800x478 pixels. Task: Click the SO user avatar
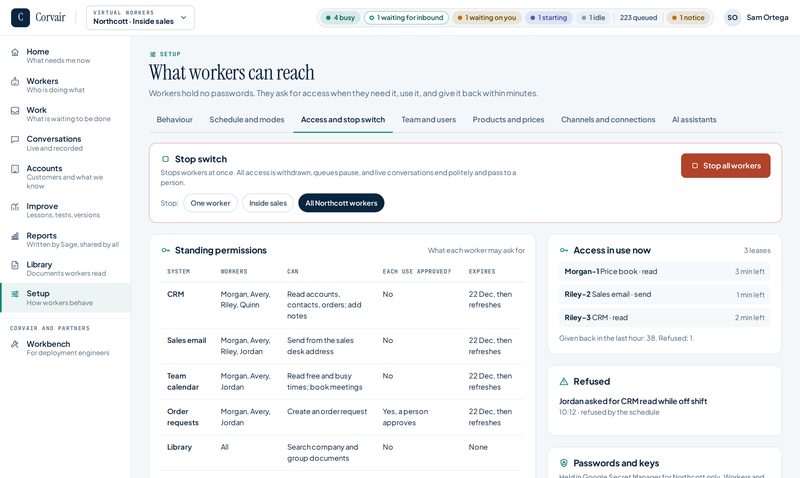[x=732, y=17]
